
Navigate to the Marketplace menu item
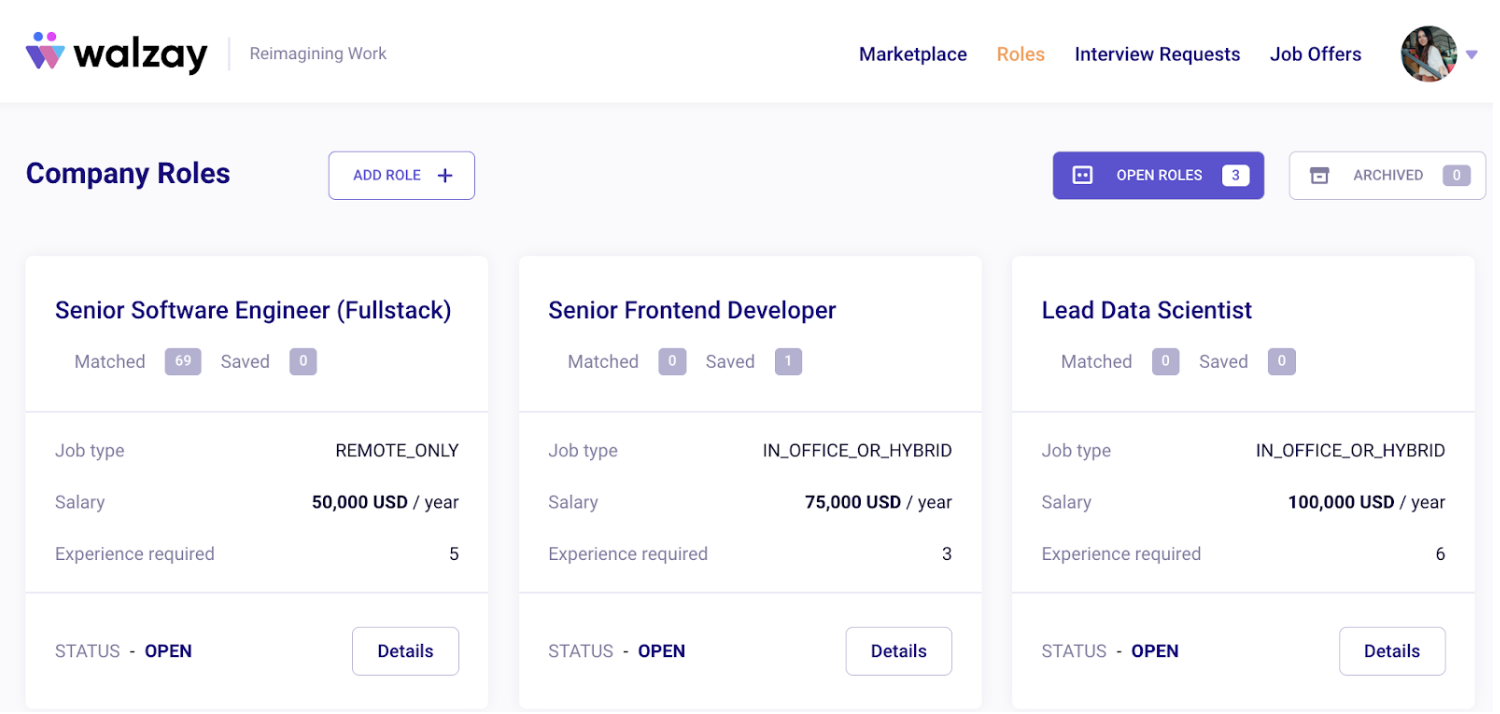point(912,54)
